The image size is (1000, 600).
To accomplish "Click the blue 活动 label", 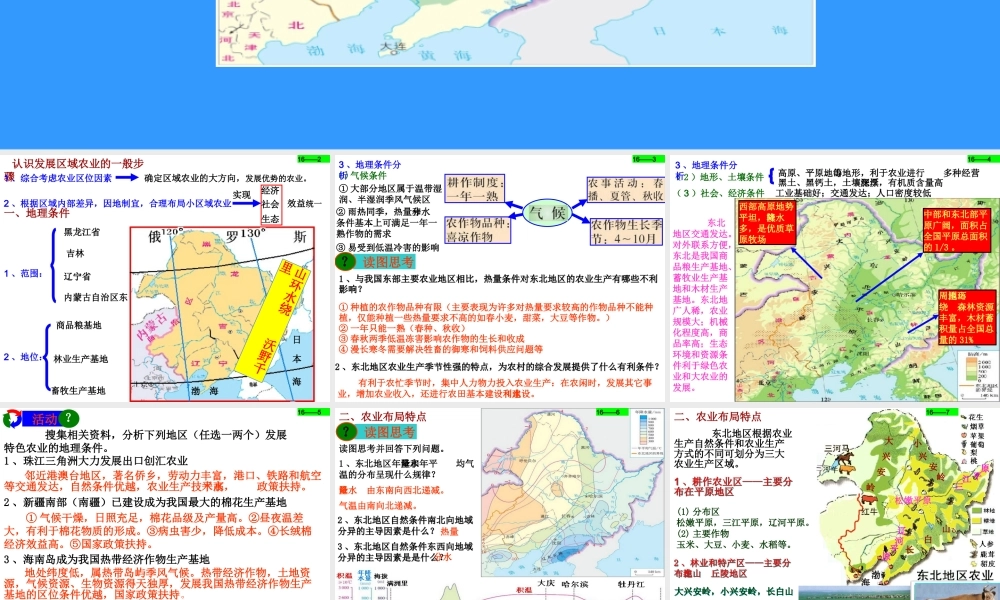I will point(43,419).
